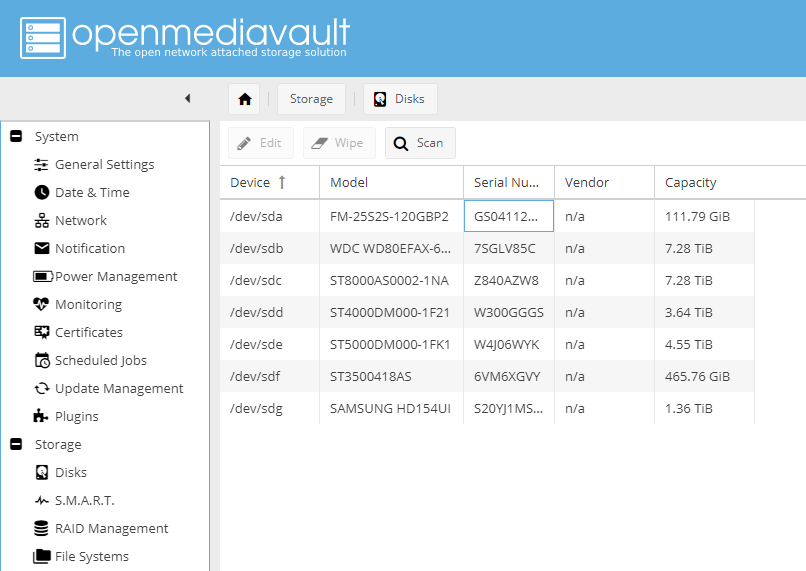Open File Systems entry
The width and height of the screenshot is (806, 571).
tap(91, 556)
